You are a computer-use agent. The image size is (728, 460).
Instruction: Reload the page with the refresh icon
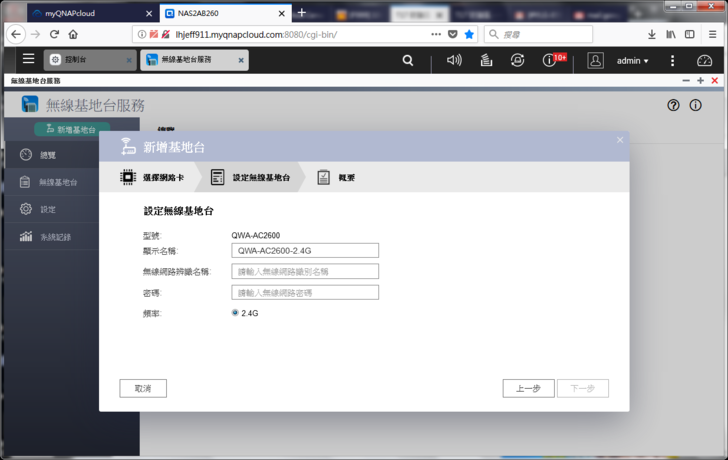54,34
